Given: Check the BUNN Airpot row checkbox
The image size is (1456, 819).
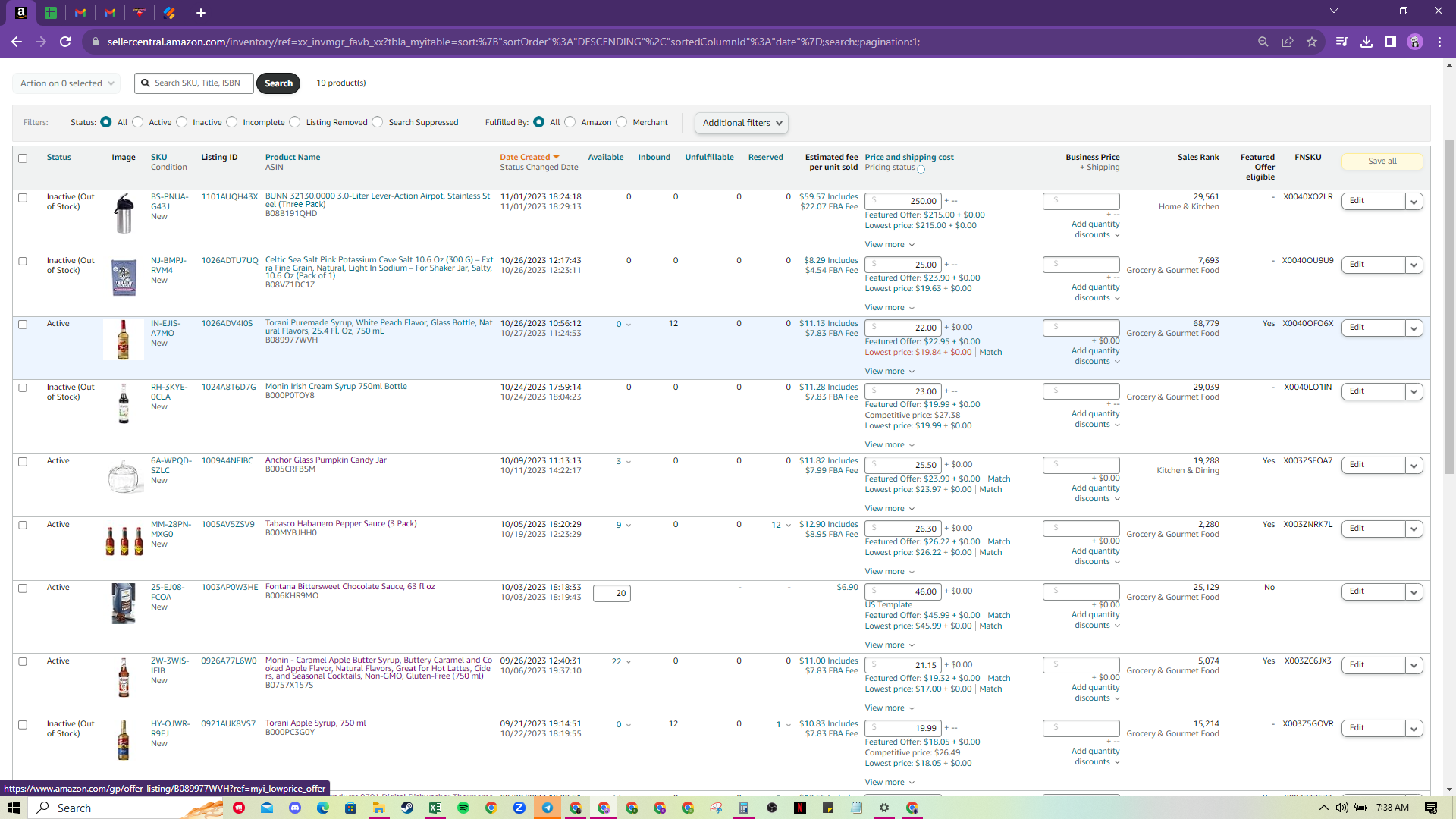Looking at the screenshot, I should [23, 198].
